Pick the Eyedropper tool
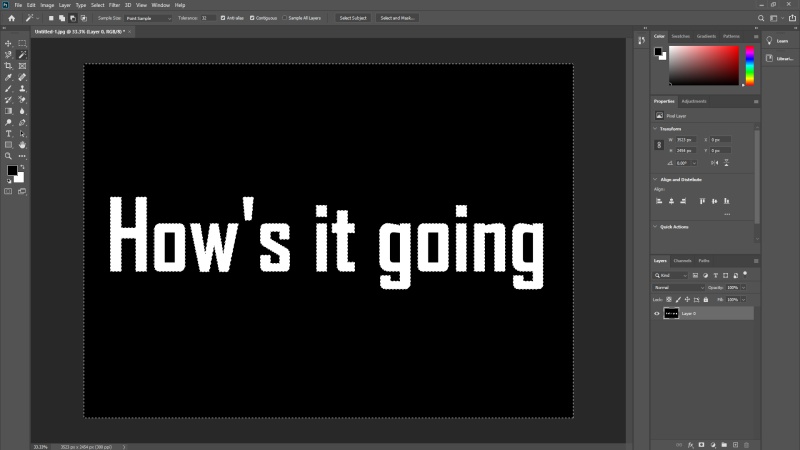The width and height of the screenshot is (800, 450). 8,77
